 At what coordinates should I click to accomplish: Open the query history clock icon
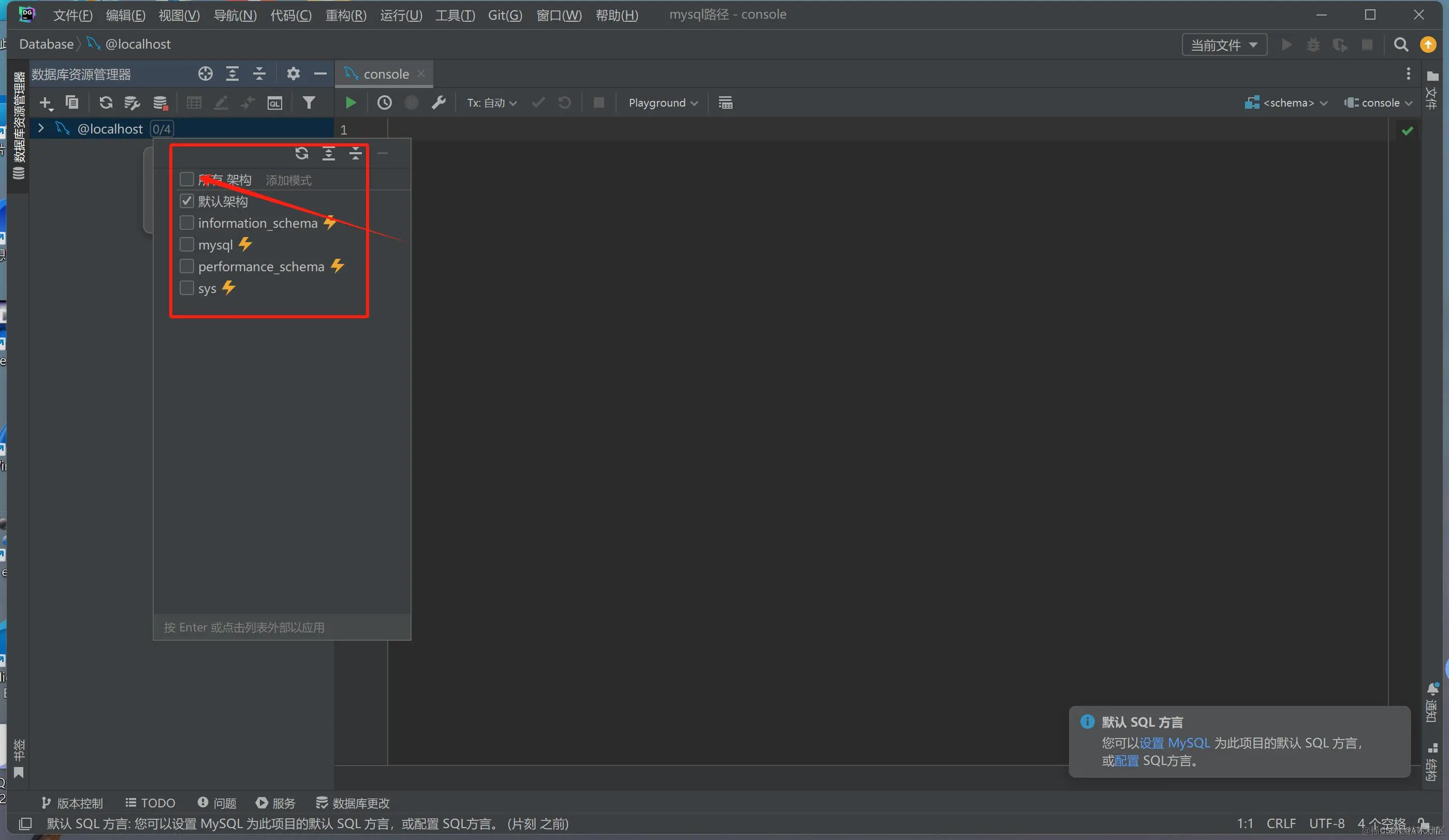tap(384, 103)
